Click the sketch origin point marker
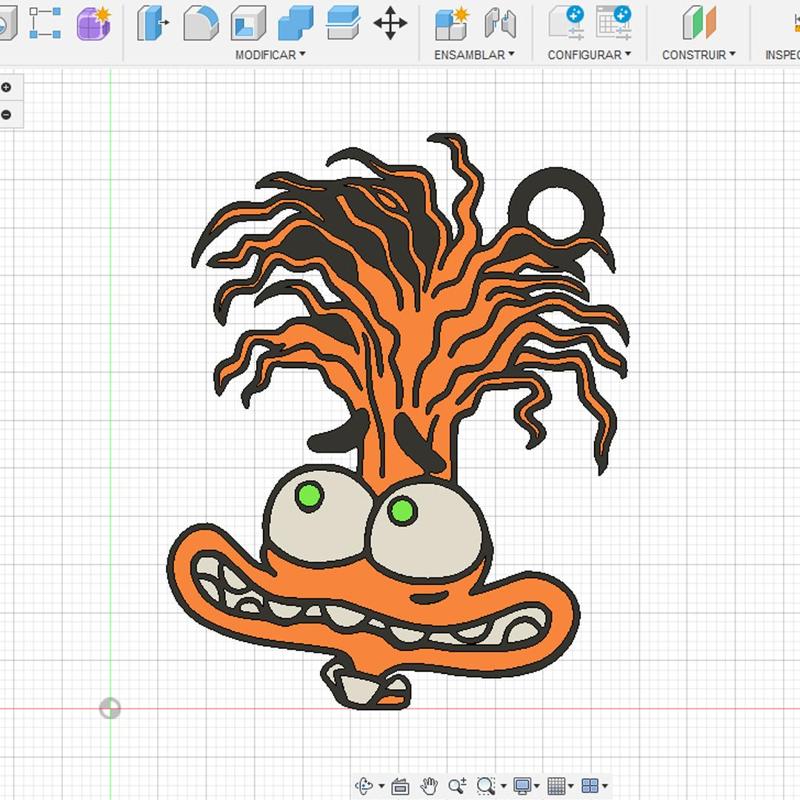800x800 pixels. 110,708
